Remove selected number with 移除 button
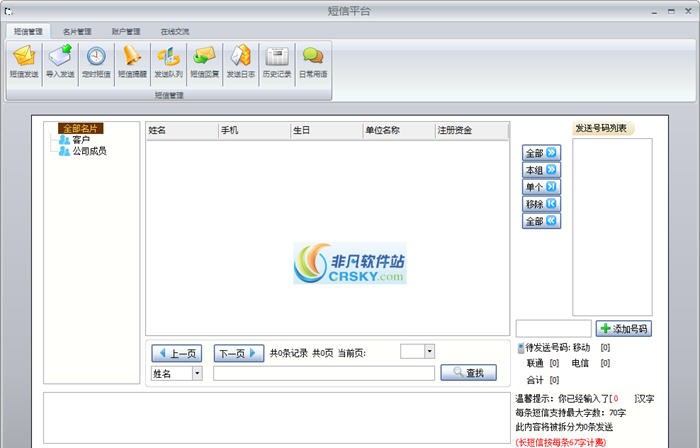 (x=541, y=204)
